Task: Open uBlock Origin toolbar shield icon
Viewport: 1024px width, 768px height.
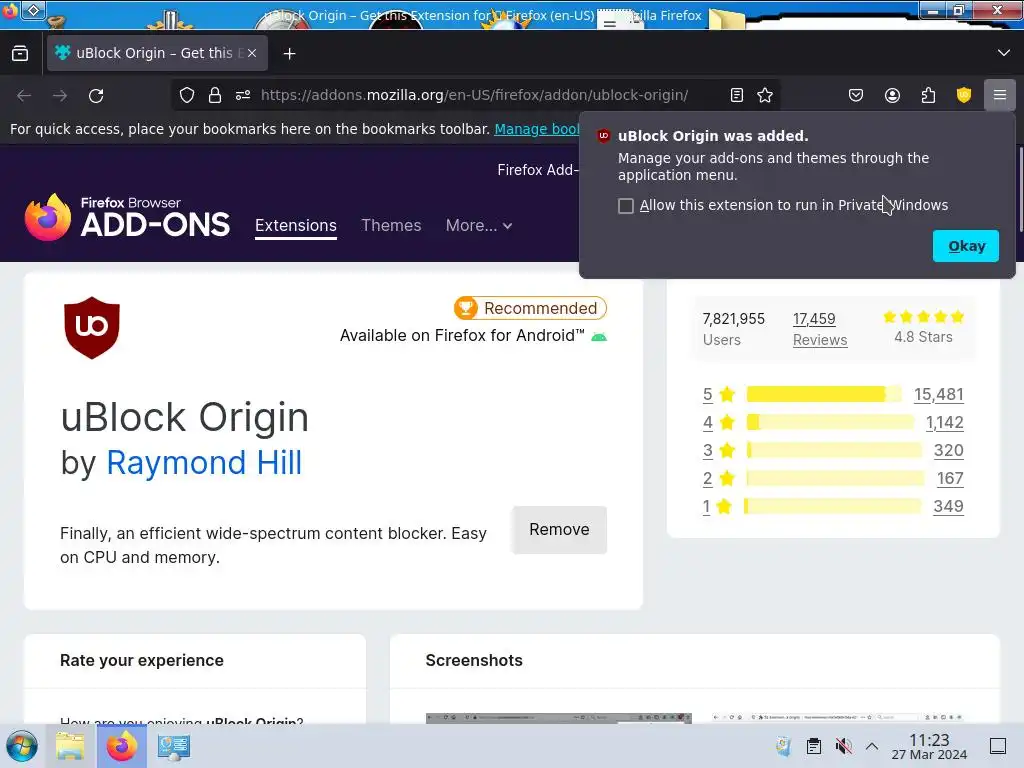Action: pos(964,95)
